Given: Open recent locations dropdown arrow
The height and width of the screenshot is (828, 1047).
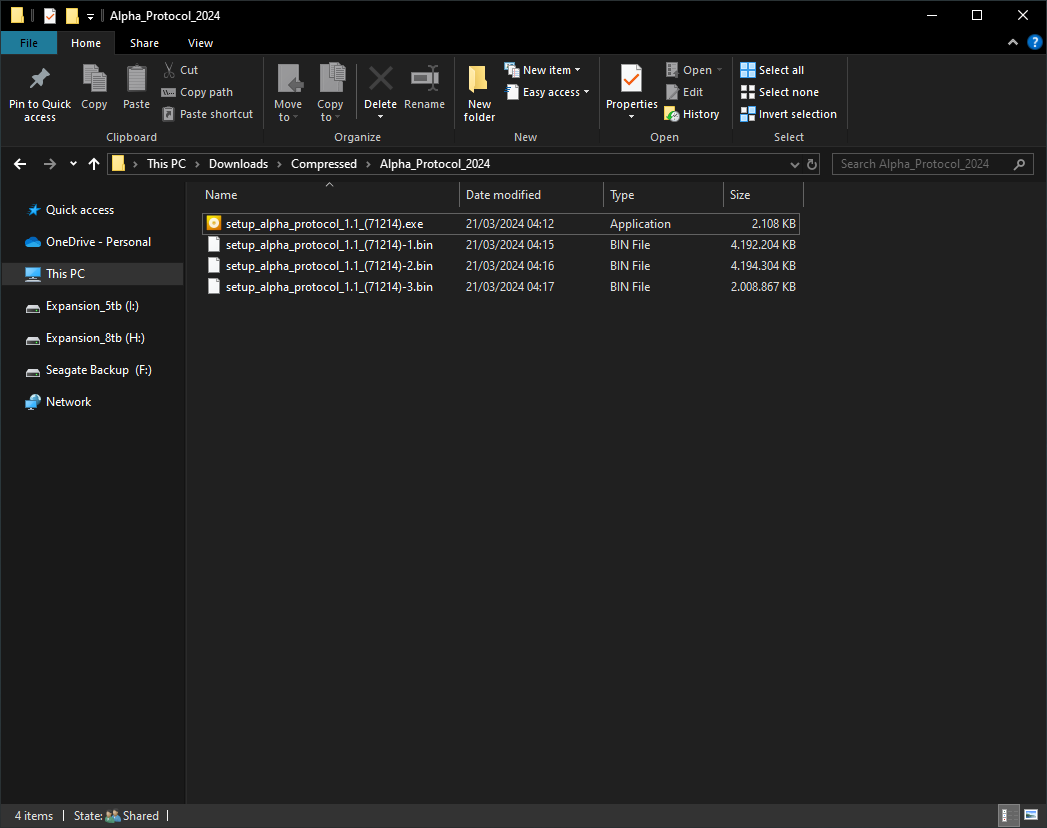Looking at the screenshot, I should click(73, 164).
